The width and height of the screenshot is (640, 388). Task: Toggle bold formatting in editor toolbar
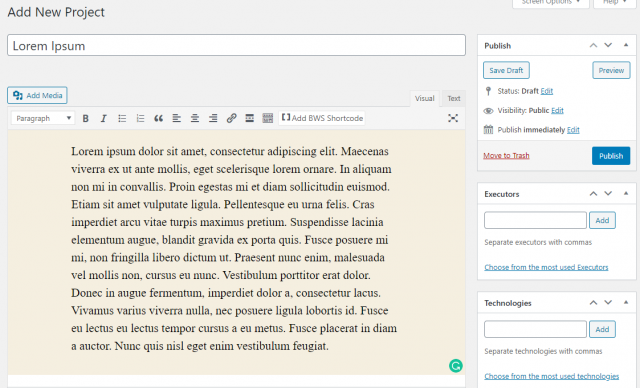click(x=85, y=118)
